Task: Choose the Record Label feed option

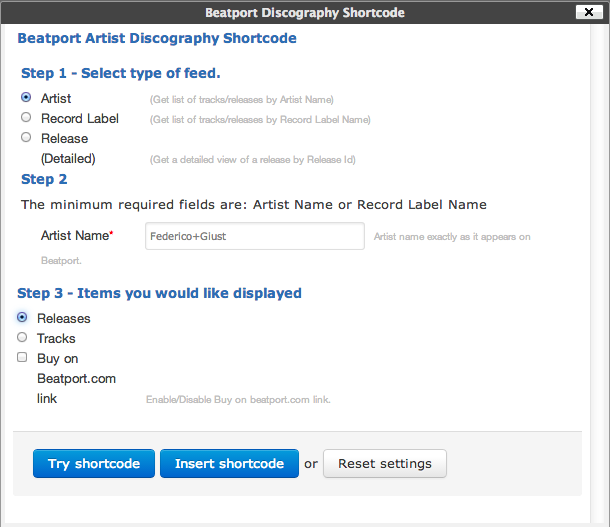Action: point(26,118)
